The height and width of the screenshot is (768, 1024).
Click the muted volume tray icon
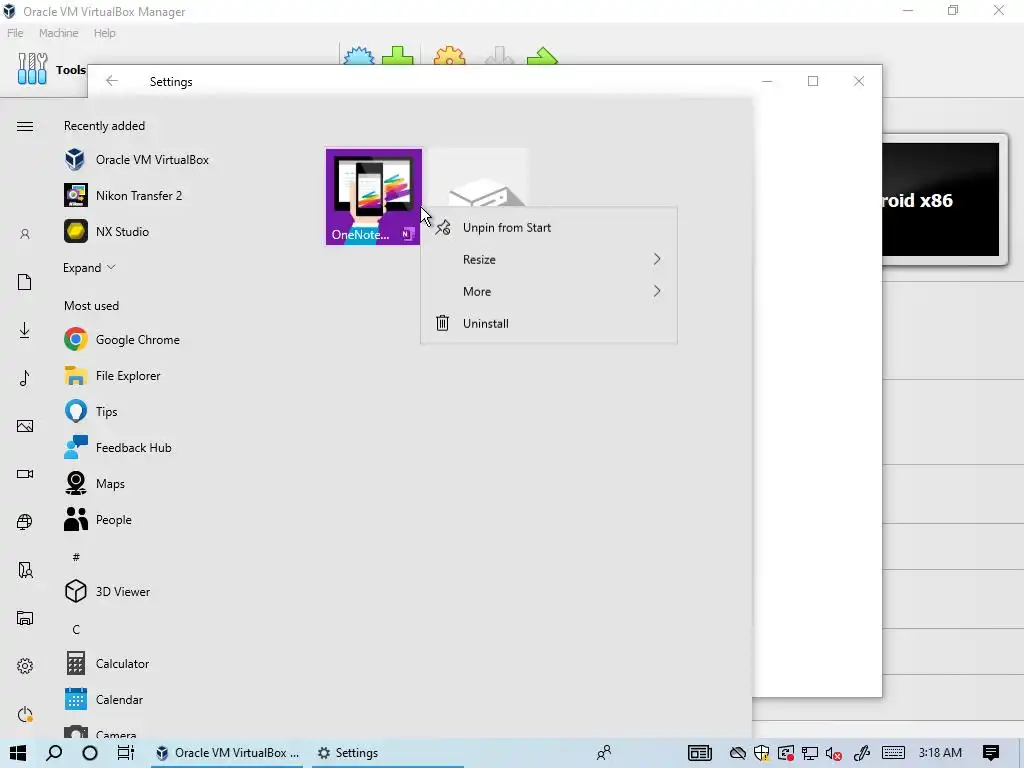point(833,754)
